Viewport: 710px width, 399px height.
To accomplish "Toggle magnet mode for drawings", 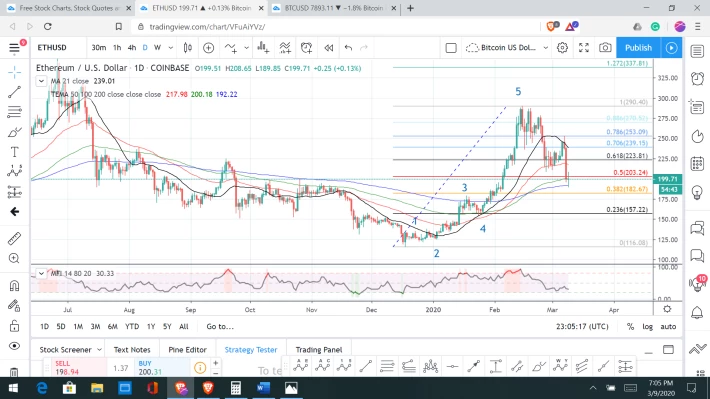I will 14,285.
